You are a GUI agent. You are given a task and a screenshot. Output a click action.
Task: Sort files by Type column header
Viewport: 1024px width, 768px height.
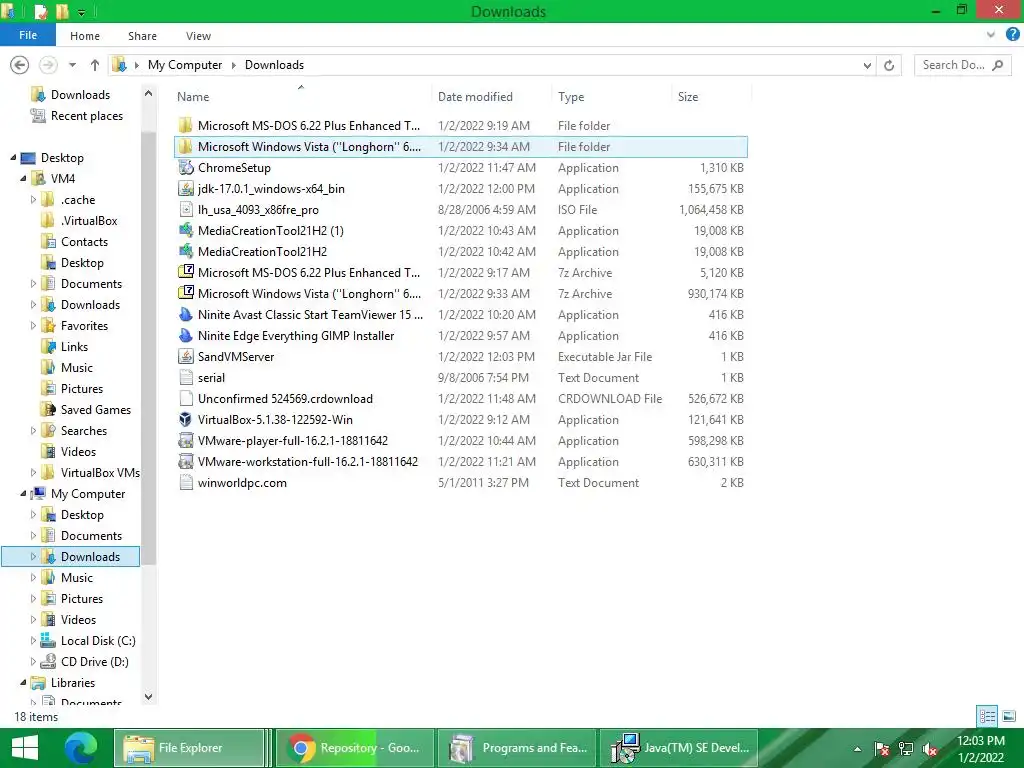[611, 97]
